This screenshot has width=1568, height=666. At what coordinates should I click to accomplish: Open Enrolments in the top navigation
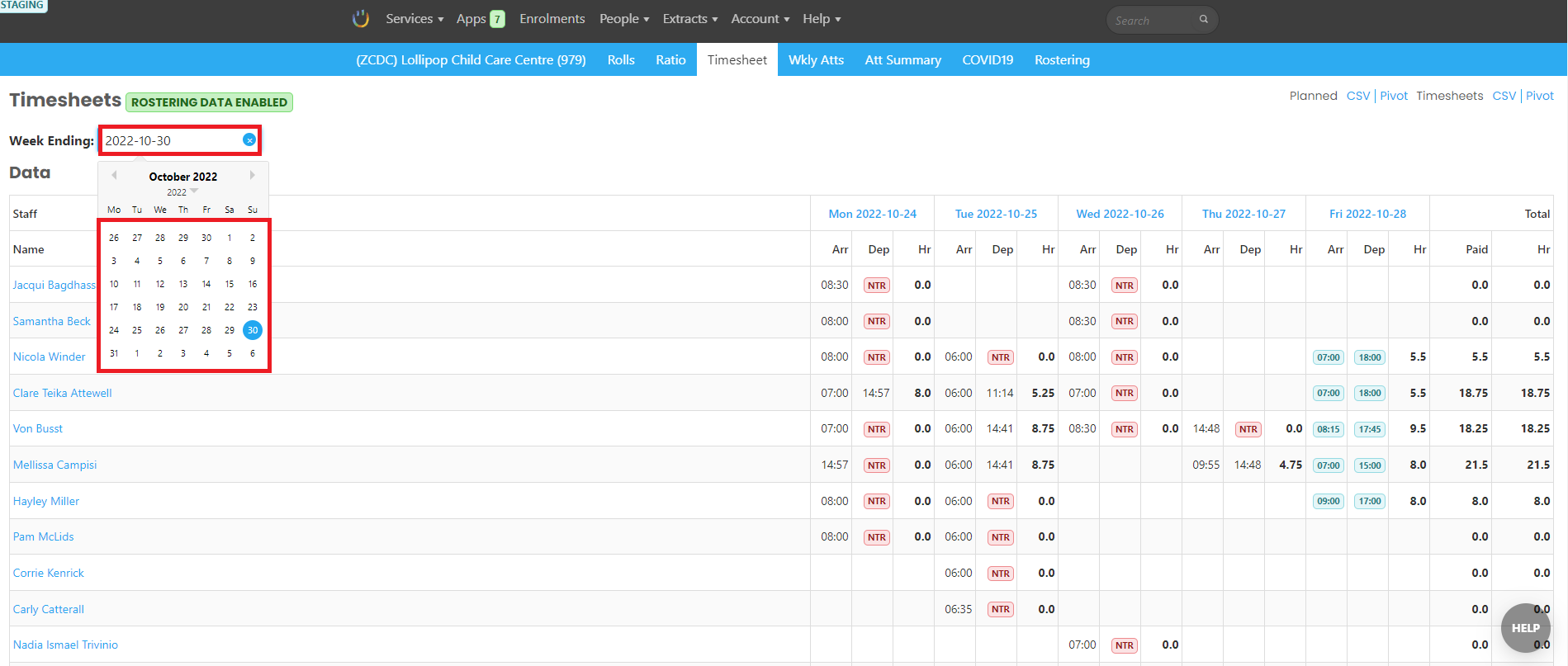(552, 18)
